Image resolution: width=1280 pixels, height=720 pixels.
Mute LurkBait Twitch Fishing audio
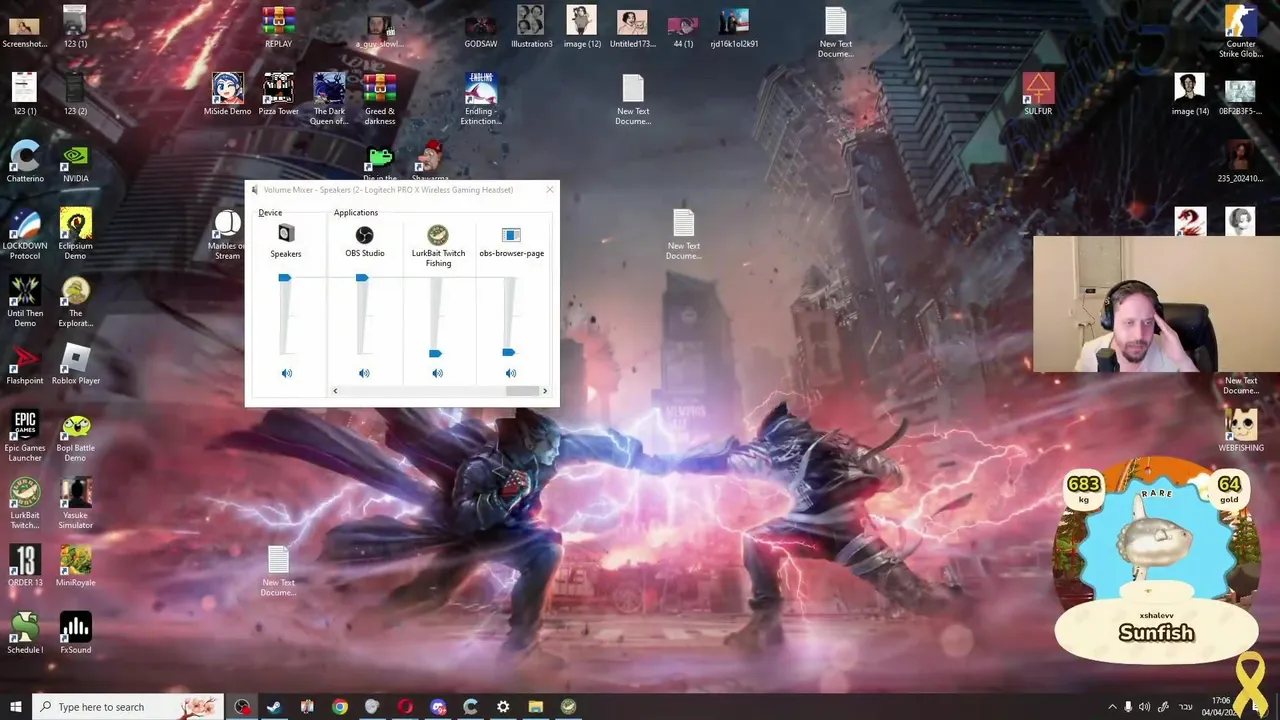437,373
